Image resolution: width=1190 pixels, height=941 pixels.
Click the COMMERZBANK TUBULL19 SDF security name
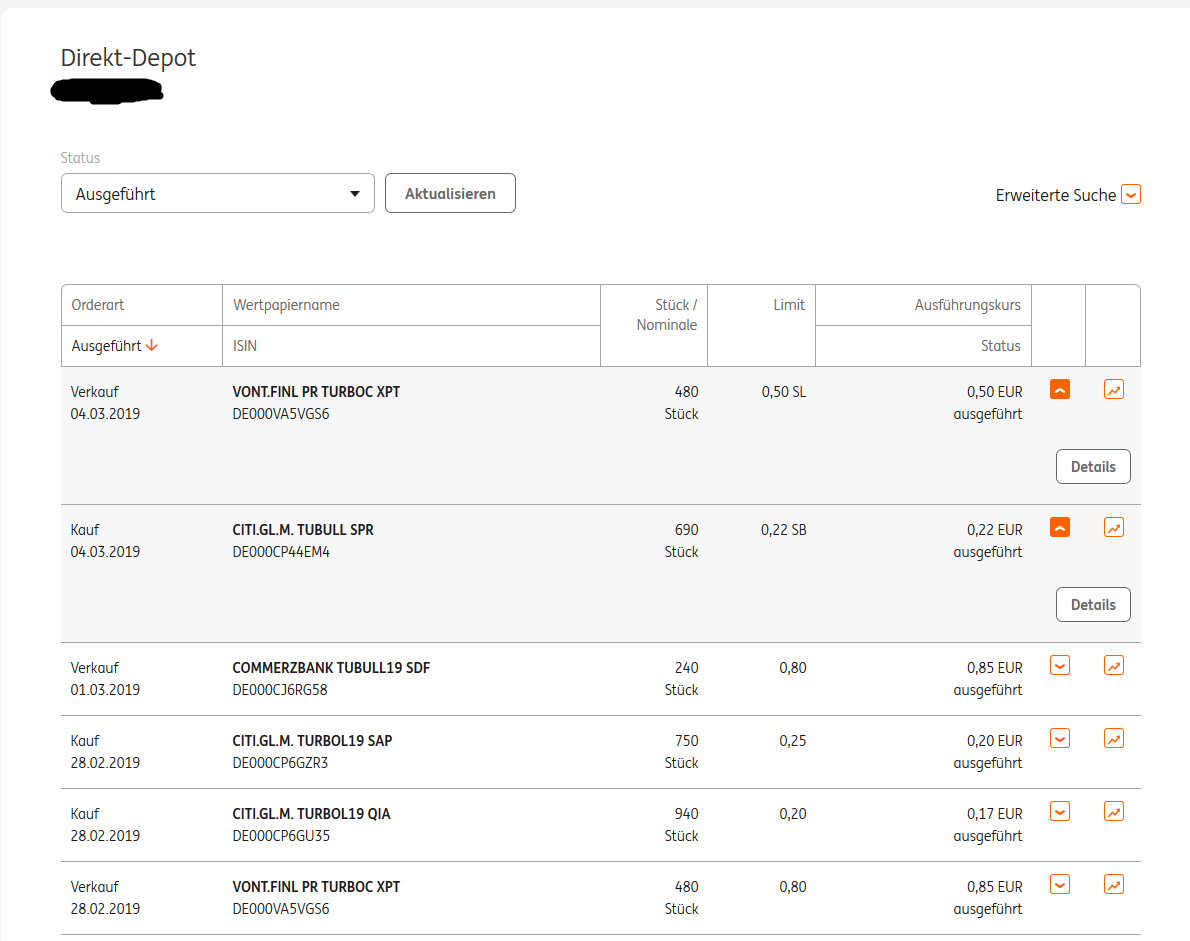pyautogui.click(x=331, y=668)
